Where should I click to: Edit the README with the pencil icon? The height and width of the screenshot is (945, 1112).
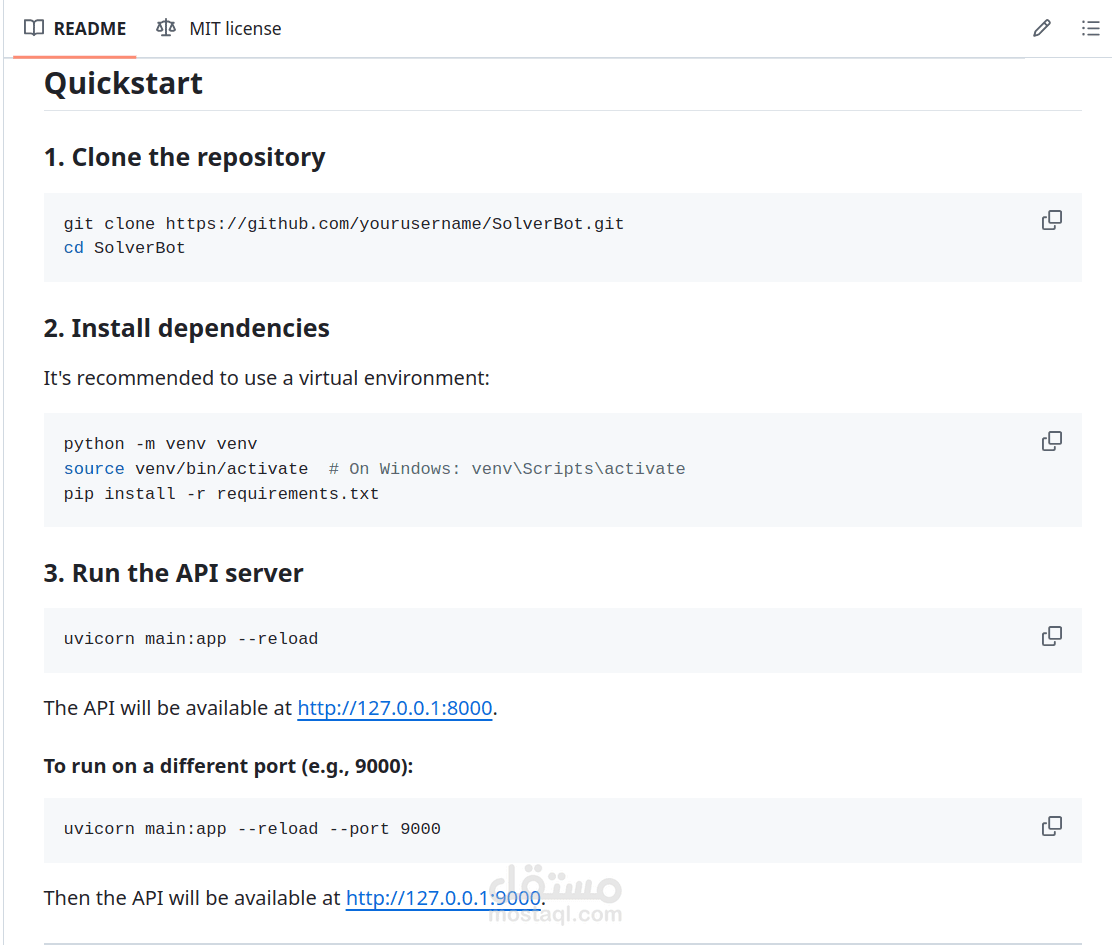pos(1042,28)
